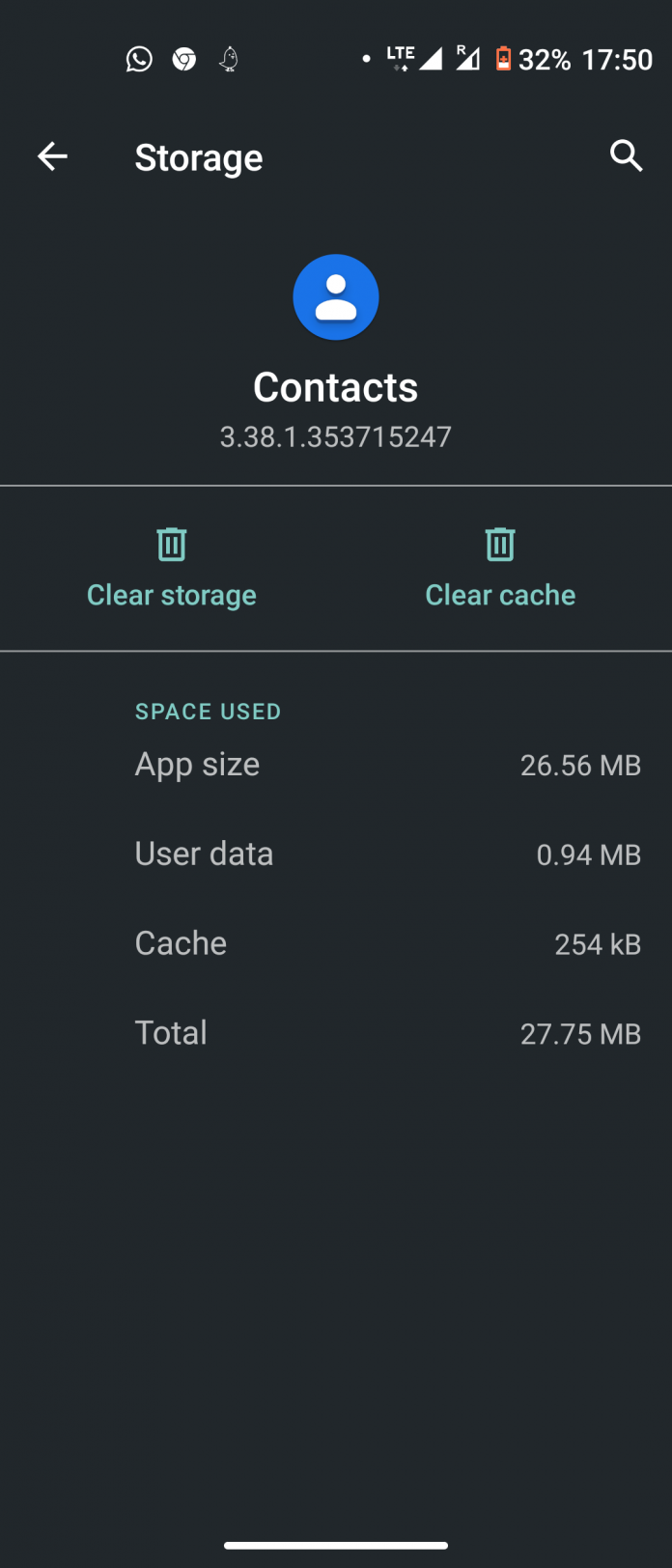
Task: Tap the Storage page title
Action: click(x=199, y=157)
